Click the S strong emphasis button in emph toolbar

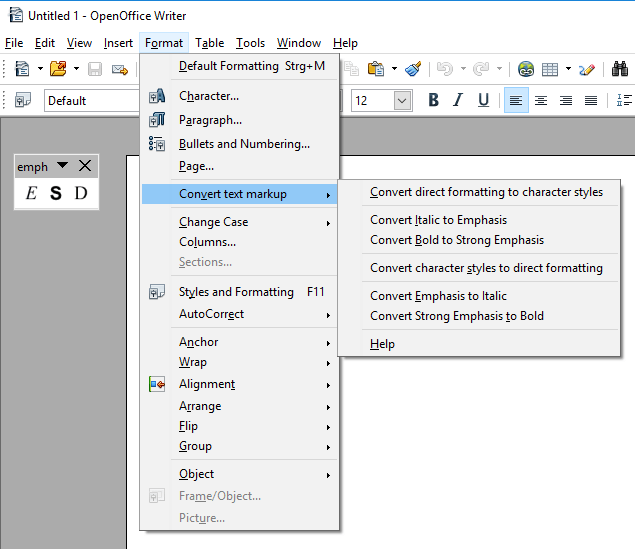[56, 193]
